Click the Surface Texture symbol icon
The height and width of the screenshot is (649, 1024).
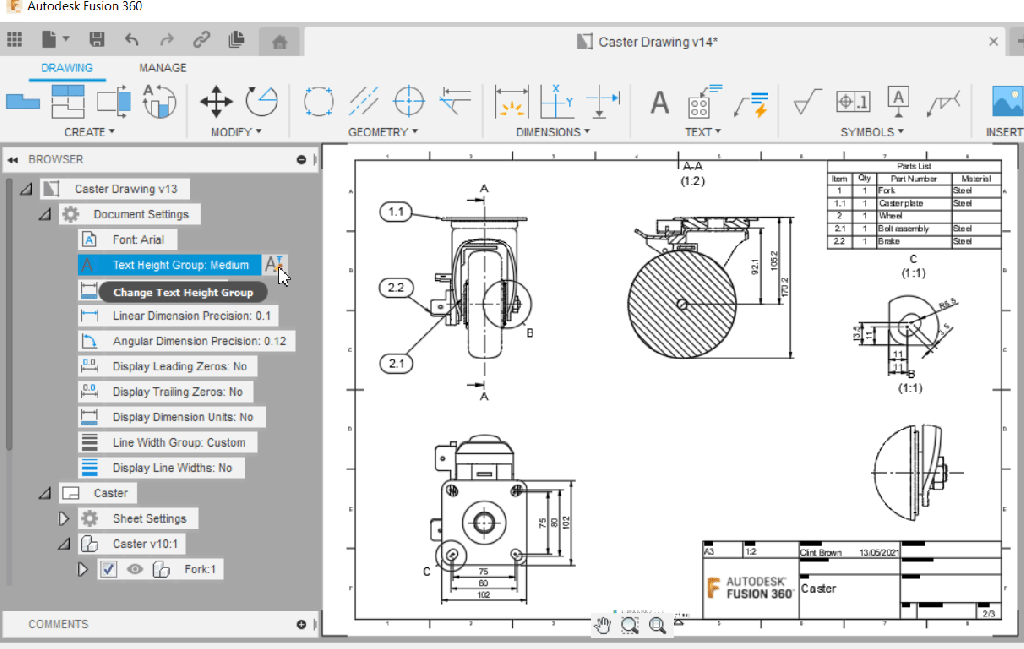pyautogui.click(x=807, y=101)
